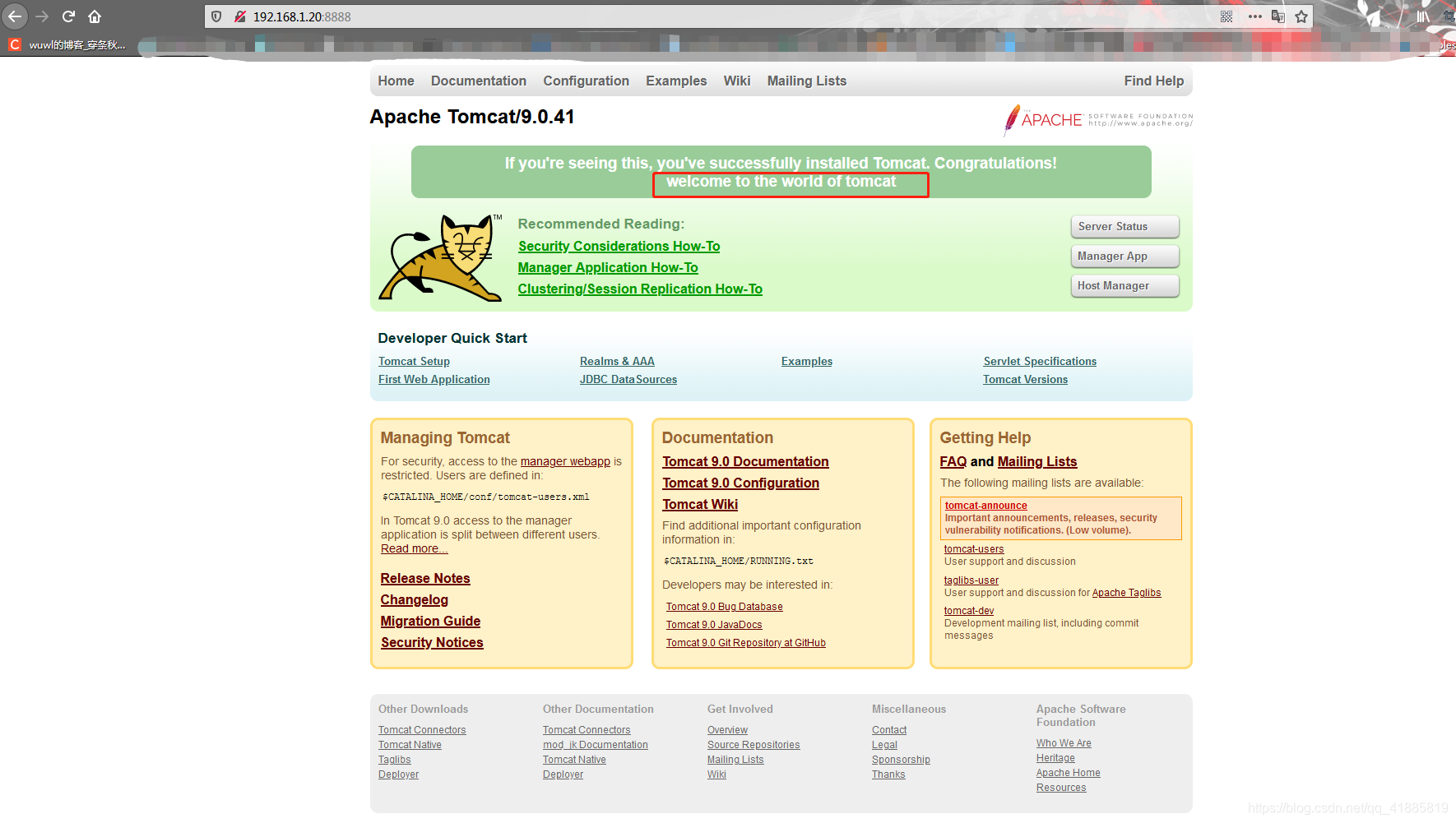Screen dimensions: 1456x823
Task: Click the Apache Software Foundation logo
Action: (x=1097, y=120)
